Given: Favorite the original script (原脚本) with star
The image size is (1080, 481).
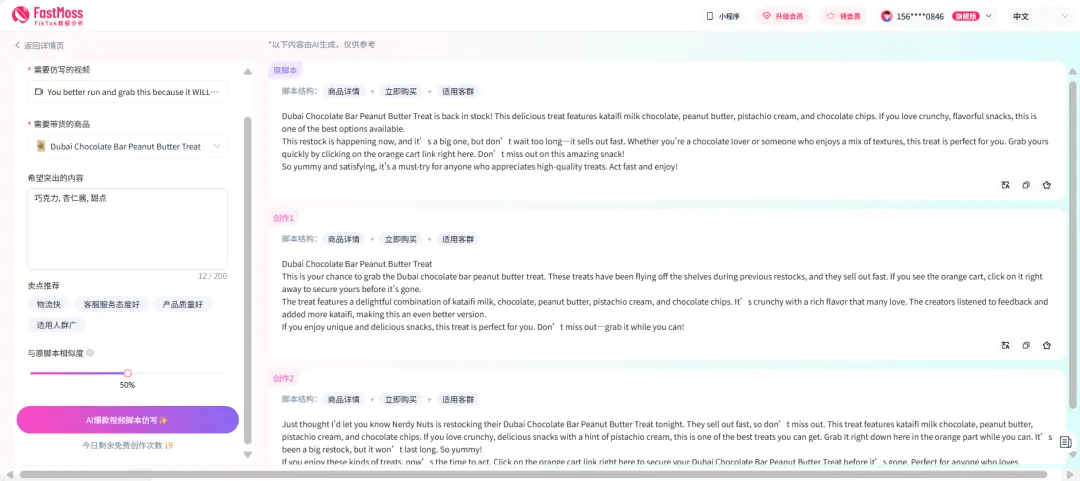Looking at the screenshot, I should pos(1047,185).
